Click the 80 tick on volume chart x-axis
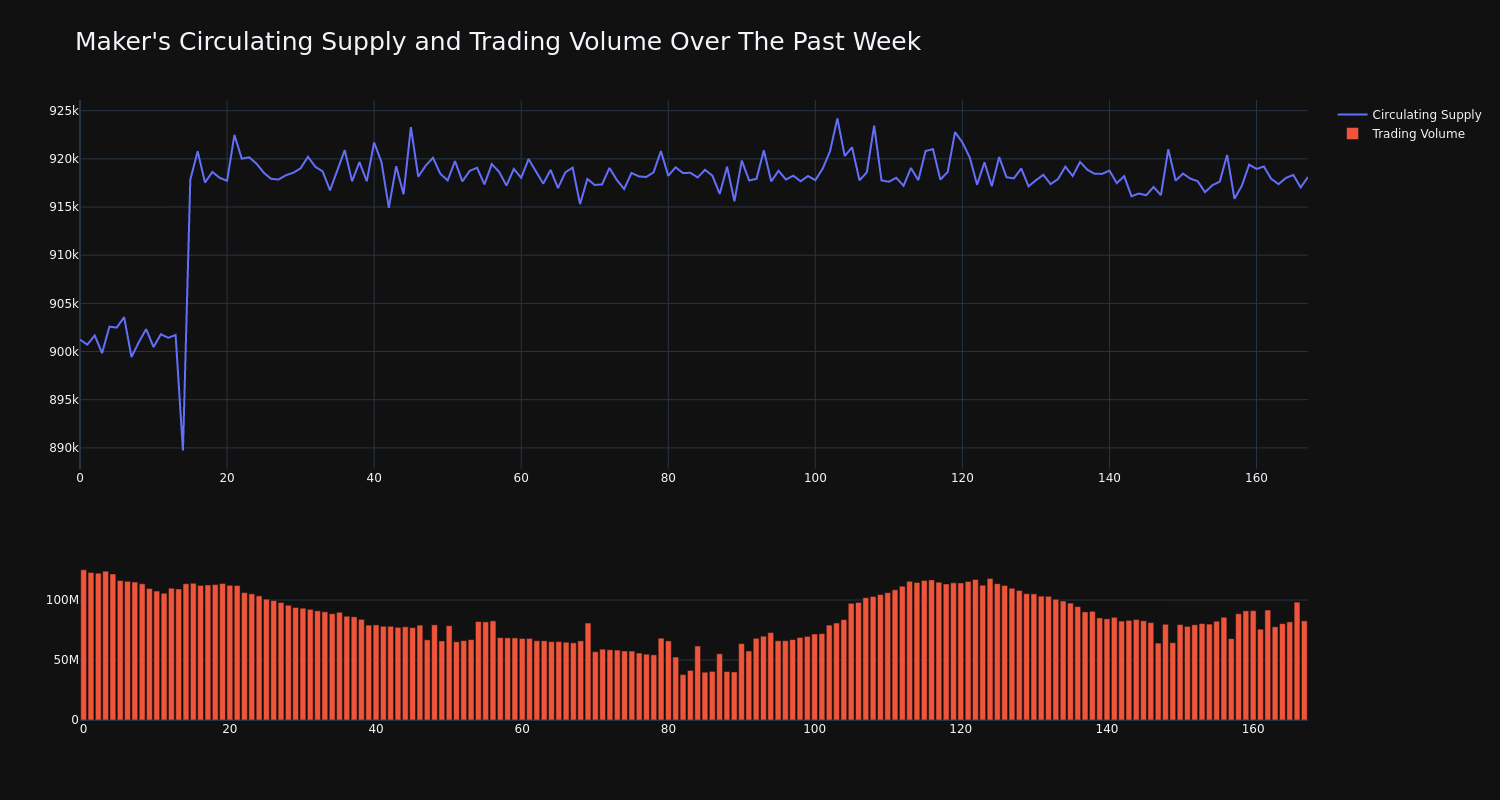This screenshot has height=800, width=1500. point(668,729)
